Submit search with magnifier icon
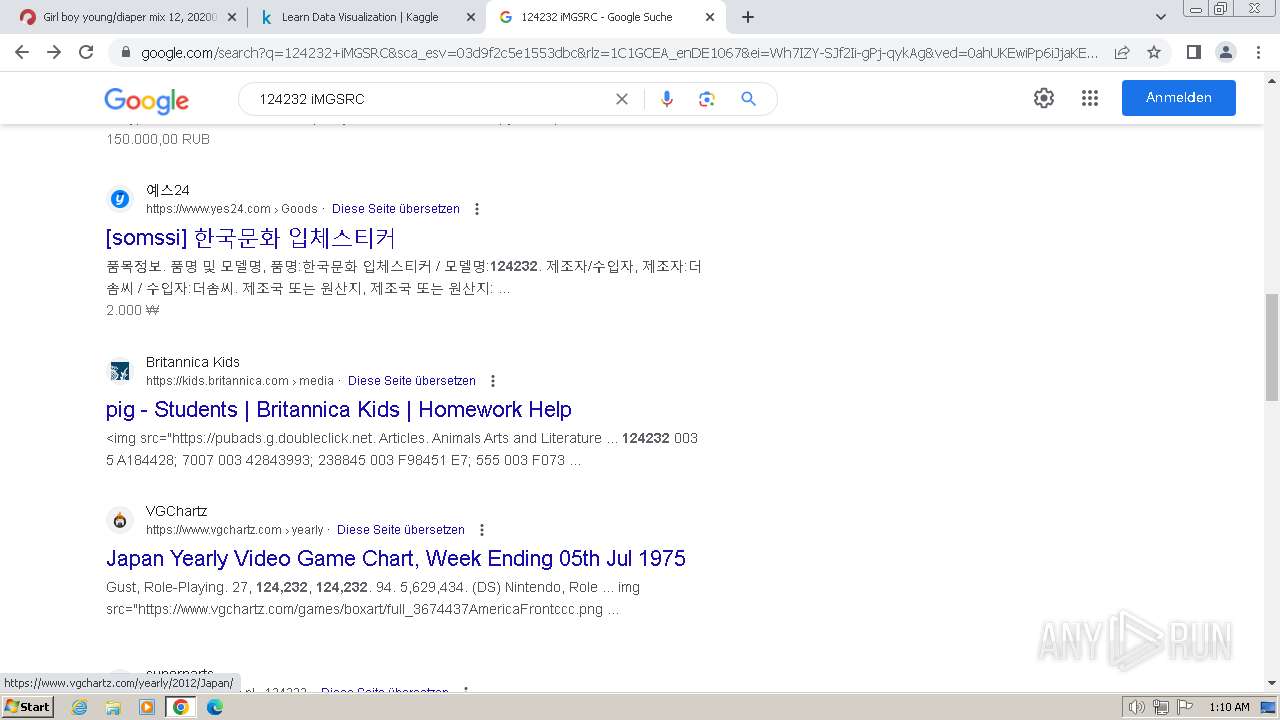Screen dimensions: 1280x720 748,99
